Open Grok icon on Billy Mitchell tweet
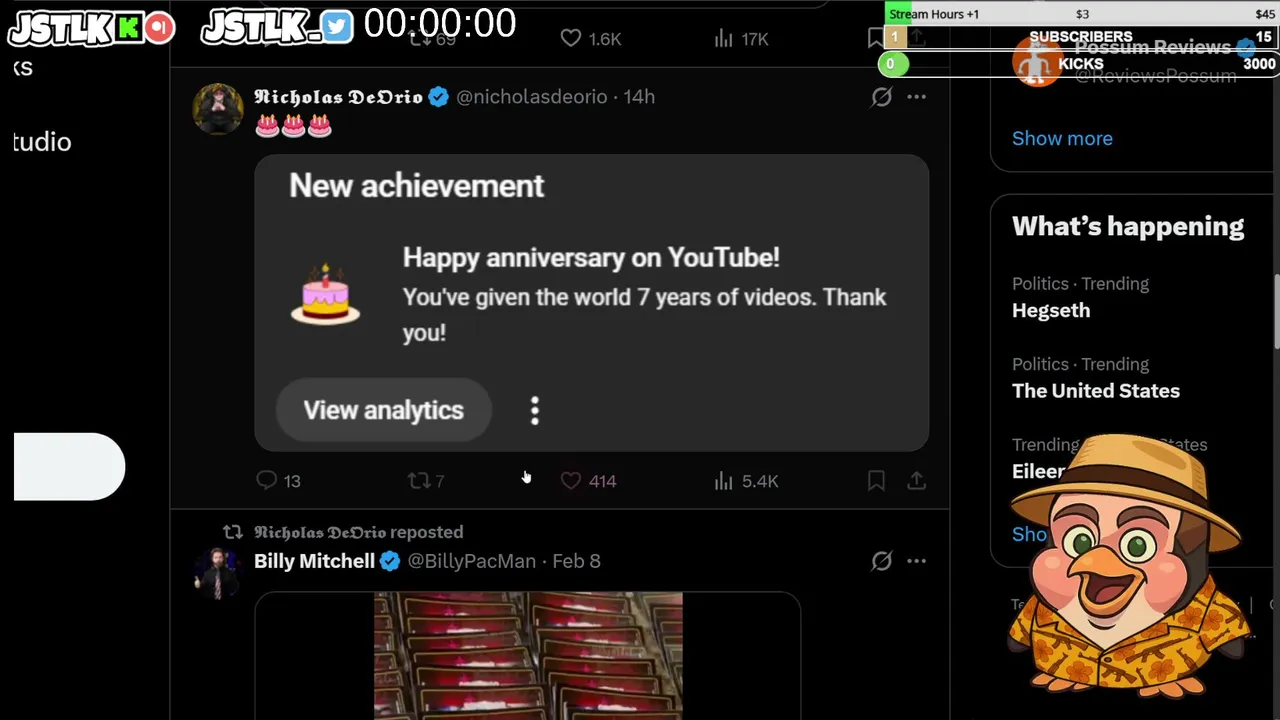 881,561
